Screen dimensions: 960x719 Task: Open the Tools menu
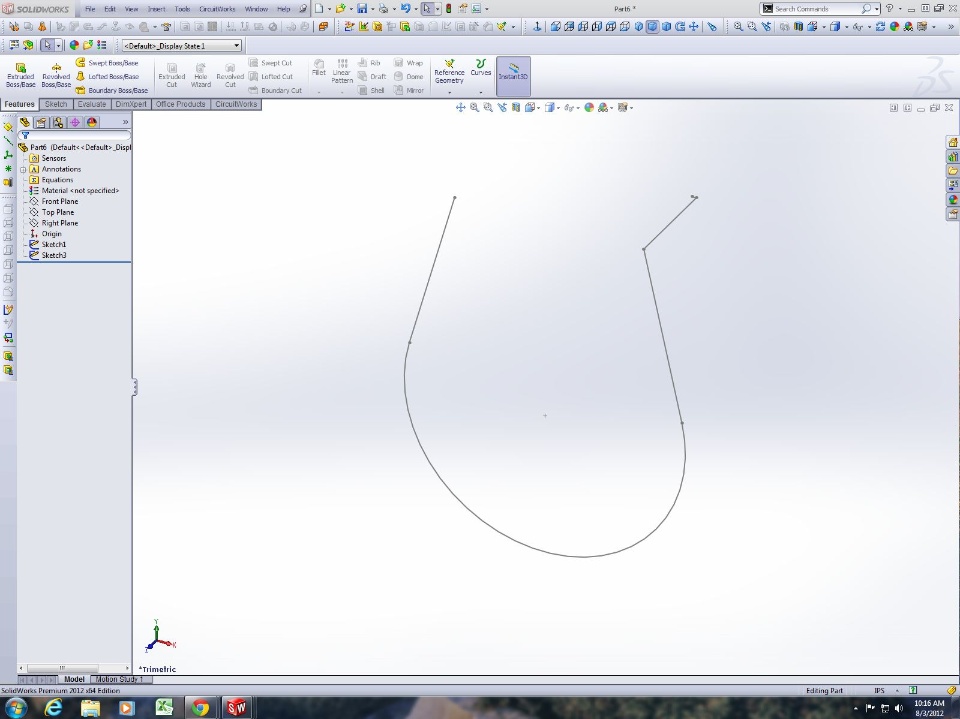(x=182, y=9)
